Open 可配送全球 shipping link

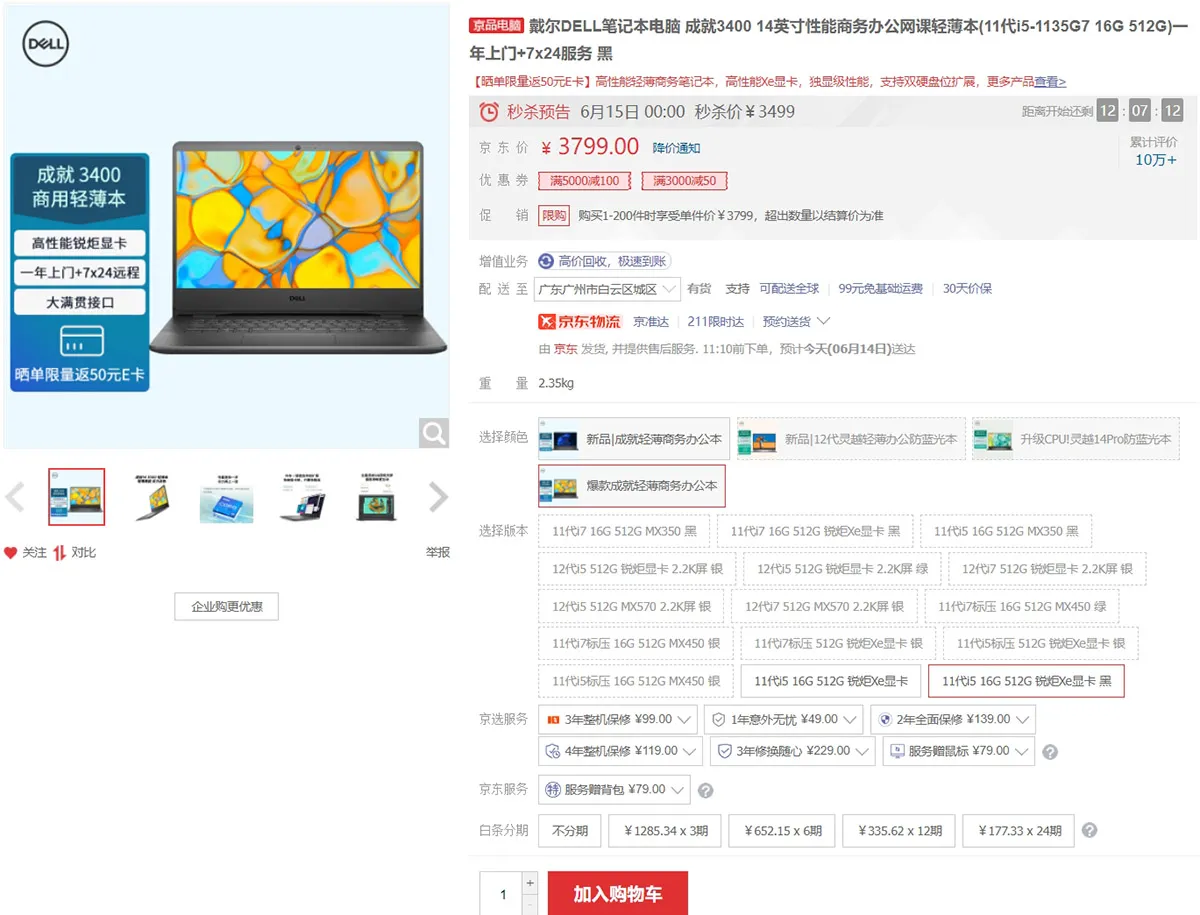[789, 289]
